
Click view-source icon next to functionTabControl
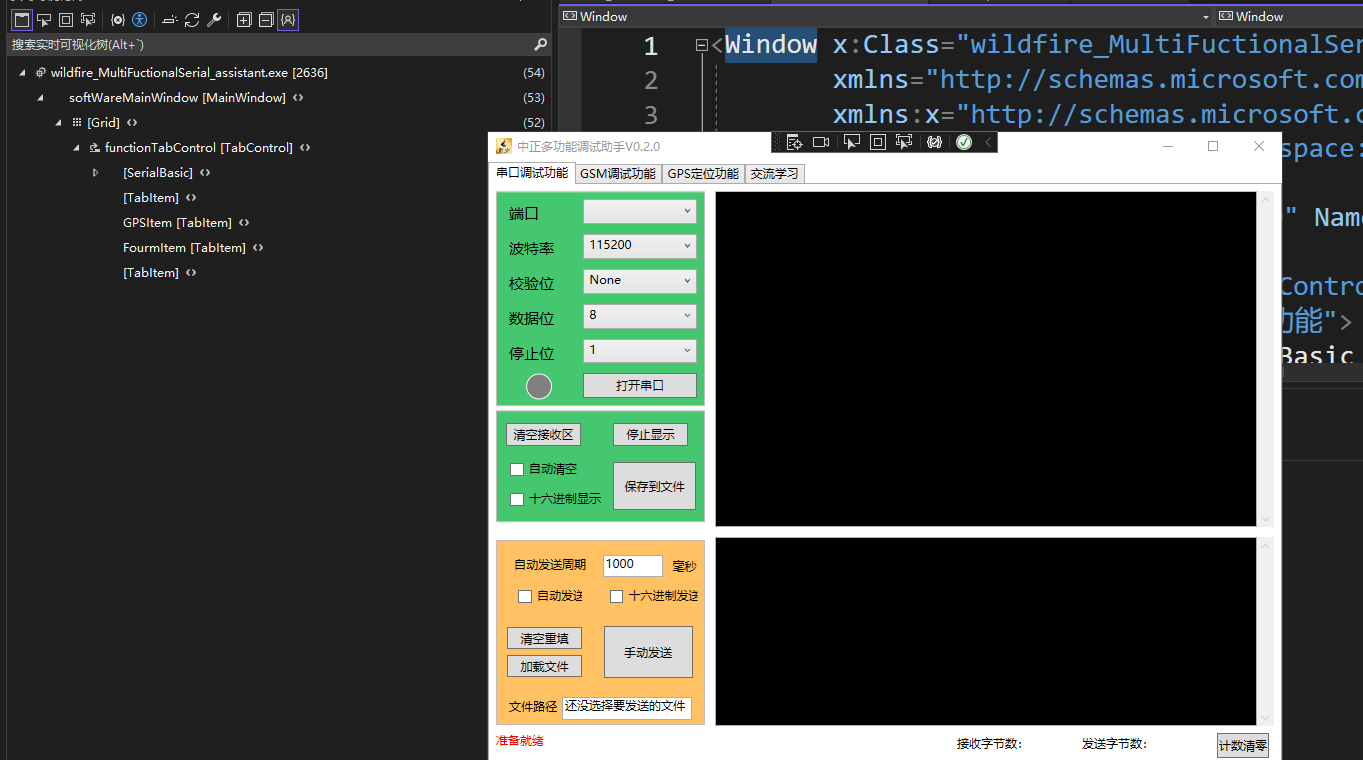tap(305, 148)
